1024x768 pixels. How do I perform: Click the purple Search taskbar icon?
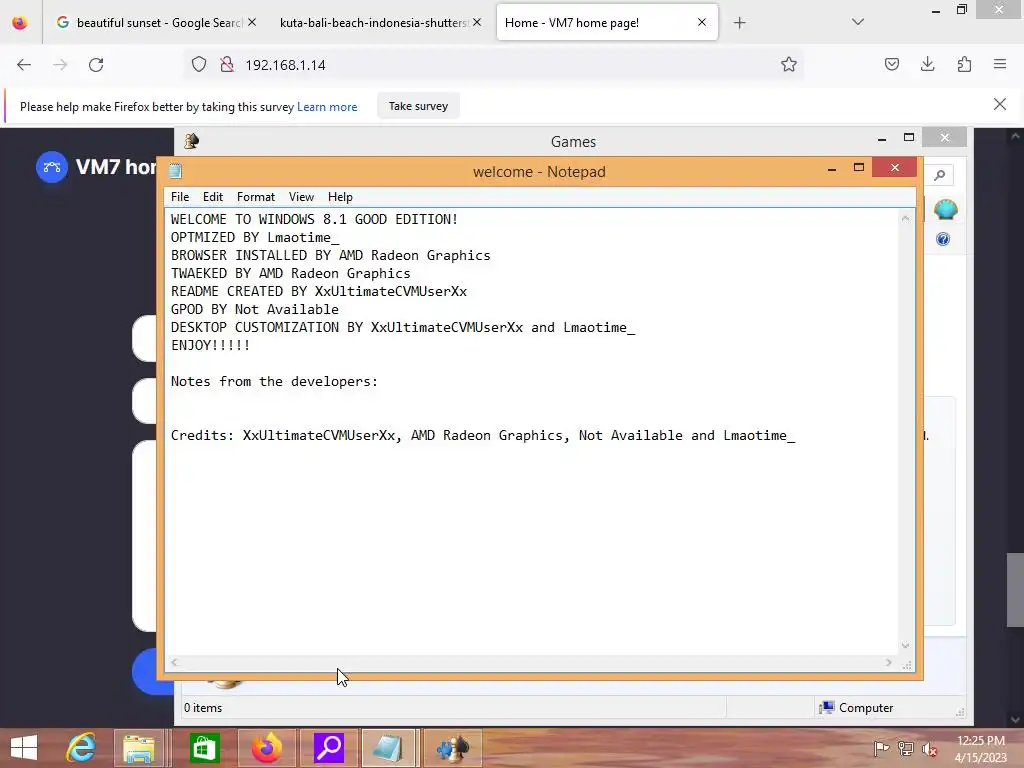328,748
